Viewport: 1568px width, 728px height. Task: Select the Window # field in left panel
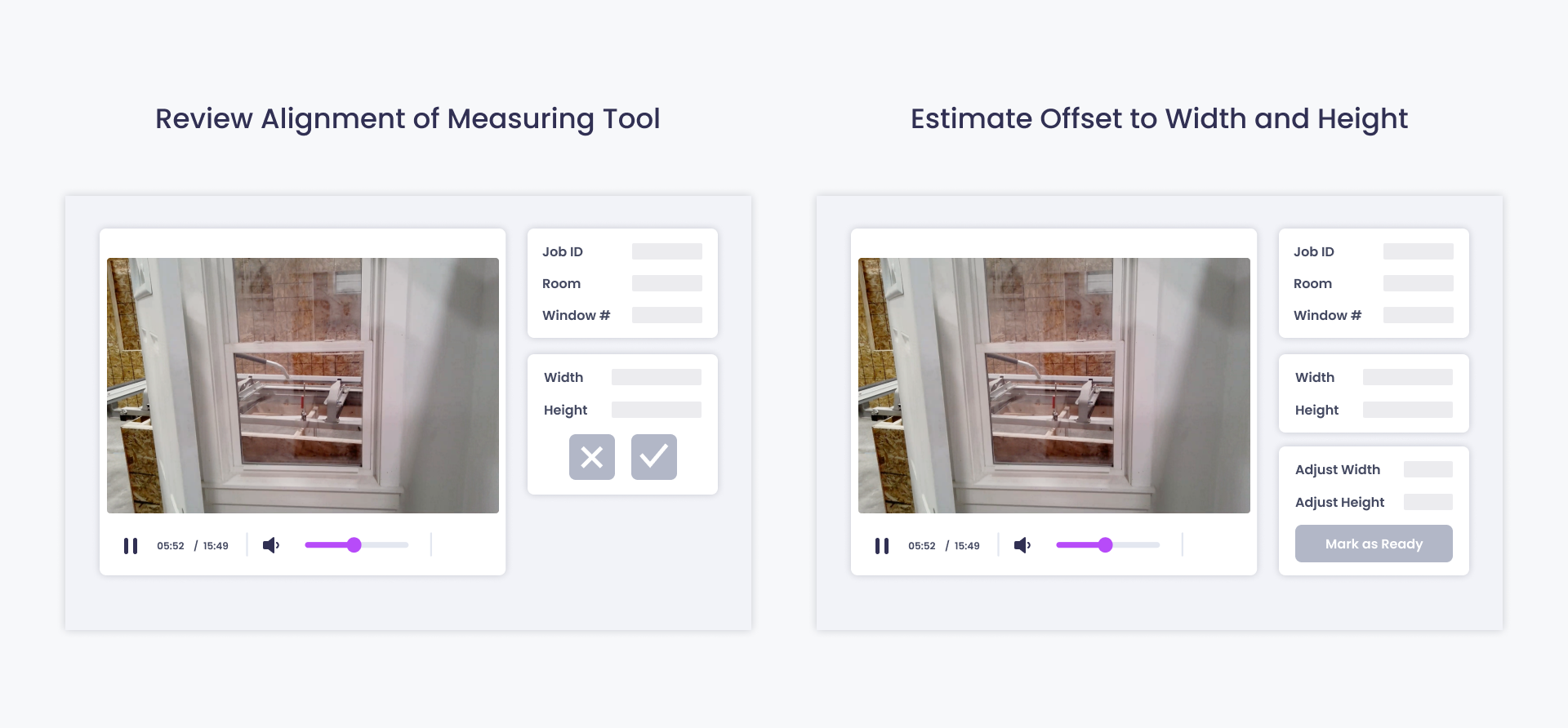(666, 315)
